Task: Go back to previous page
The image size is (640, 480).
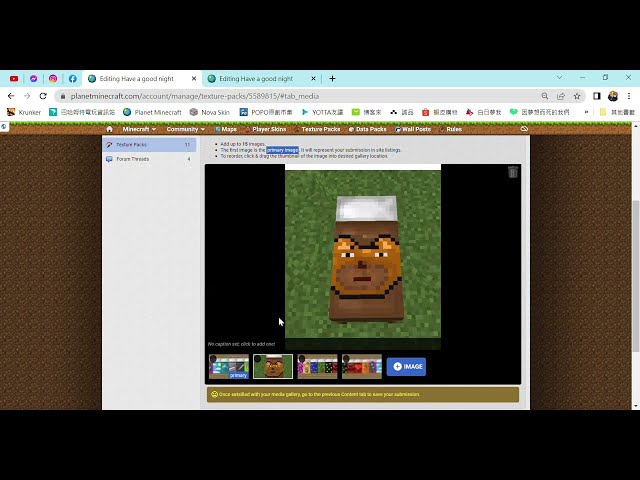Action: click(x=11, y=96)
